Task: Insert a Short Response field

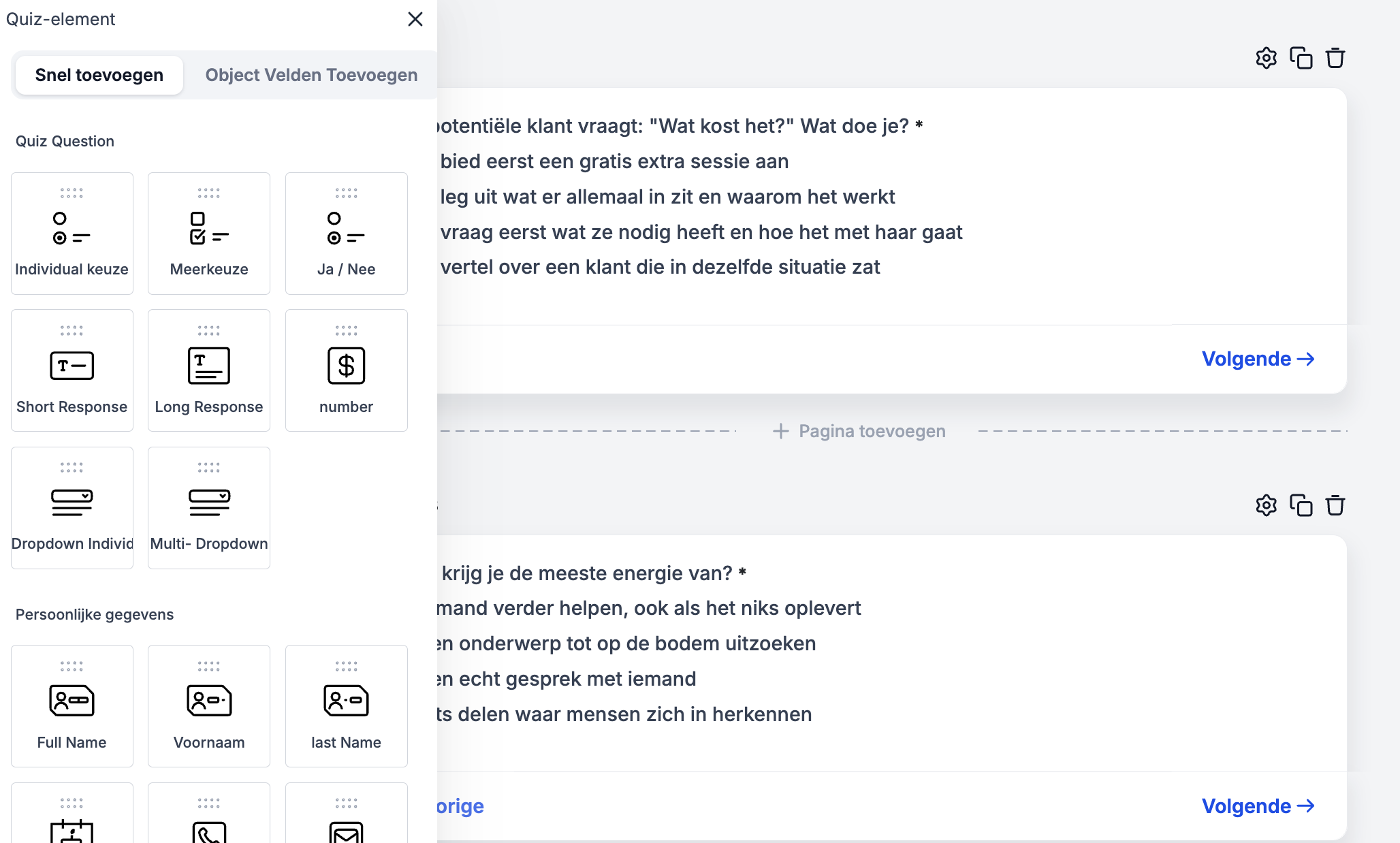Action: pos(71,370)
